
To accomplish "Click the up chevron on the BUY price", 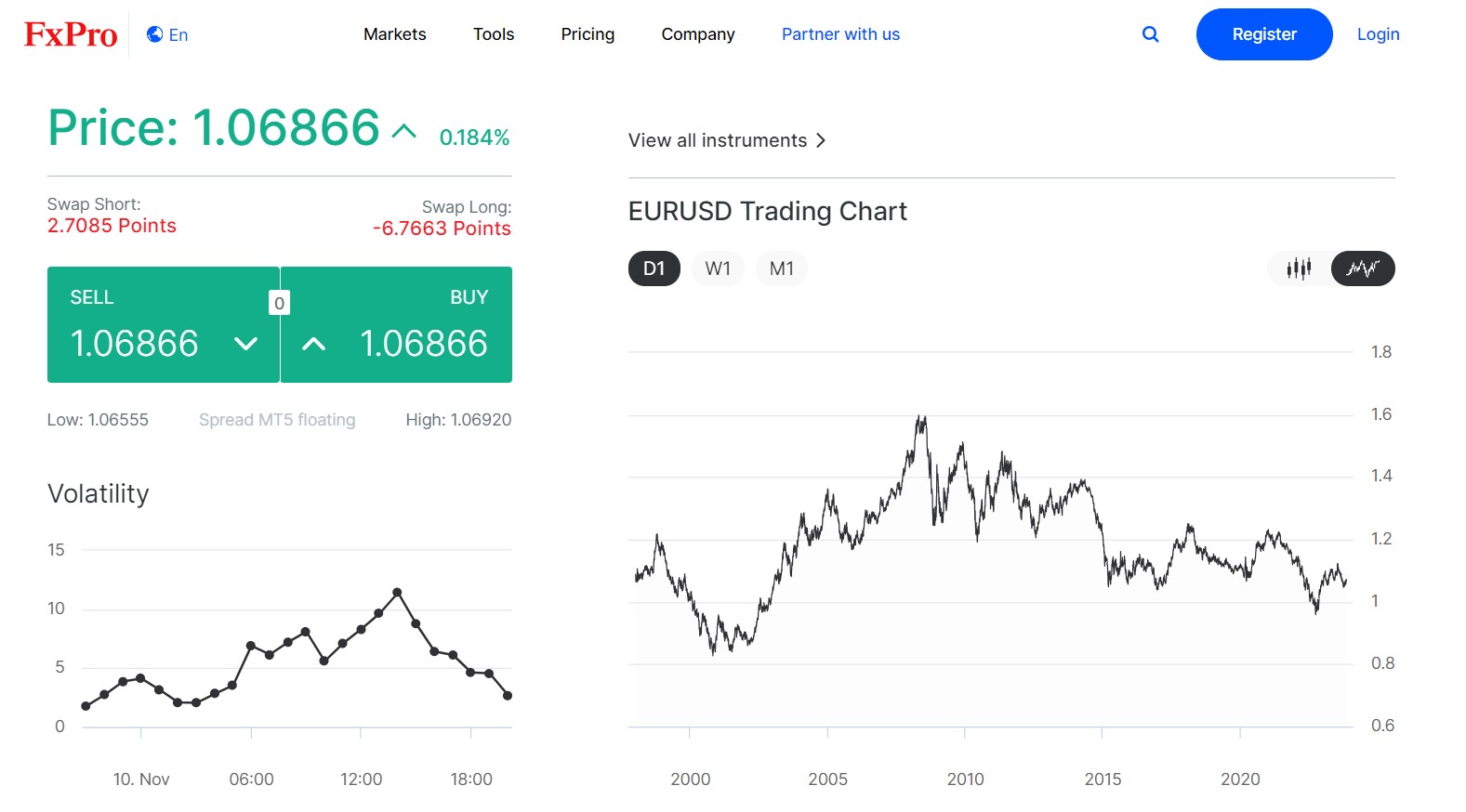I will point(313,343).
